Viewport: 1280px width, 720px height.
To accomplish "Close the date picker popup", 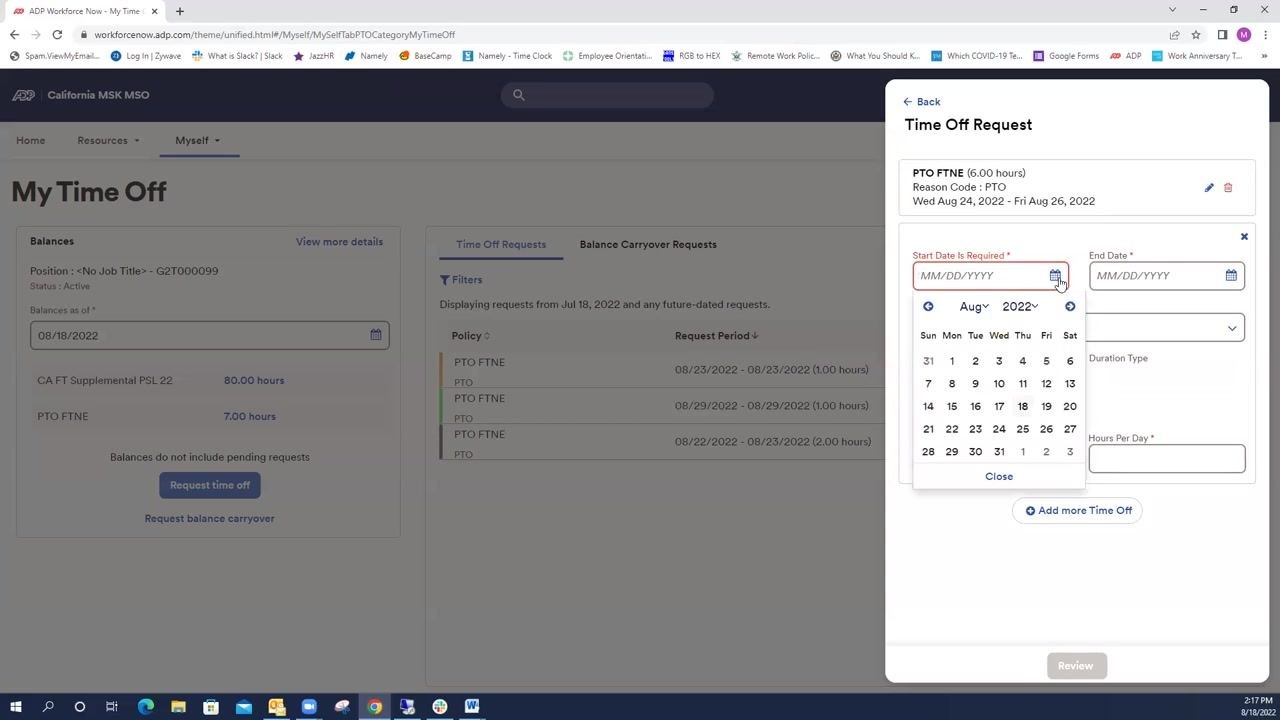I will pyautogui.click(x=999, y=477).
